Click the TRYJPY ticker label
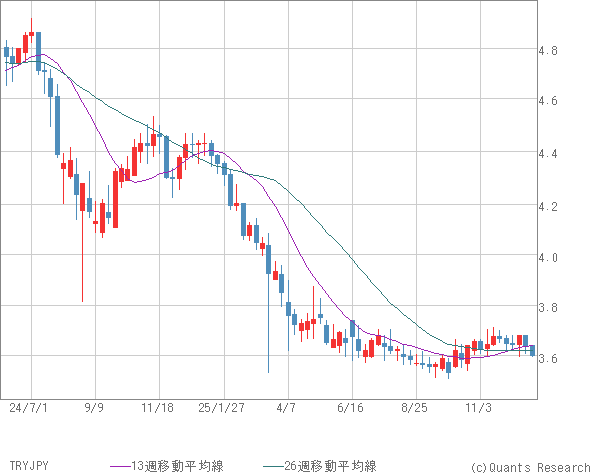Viewport: 600px width, 475px height. click(x=26, y=466)
